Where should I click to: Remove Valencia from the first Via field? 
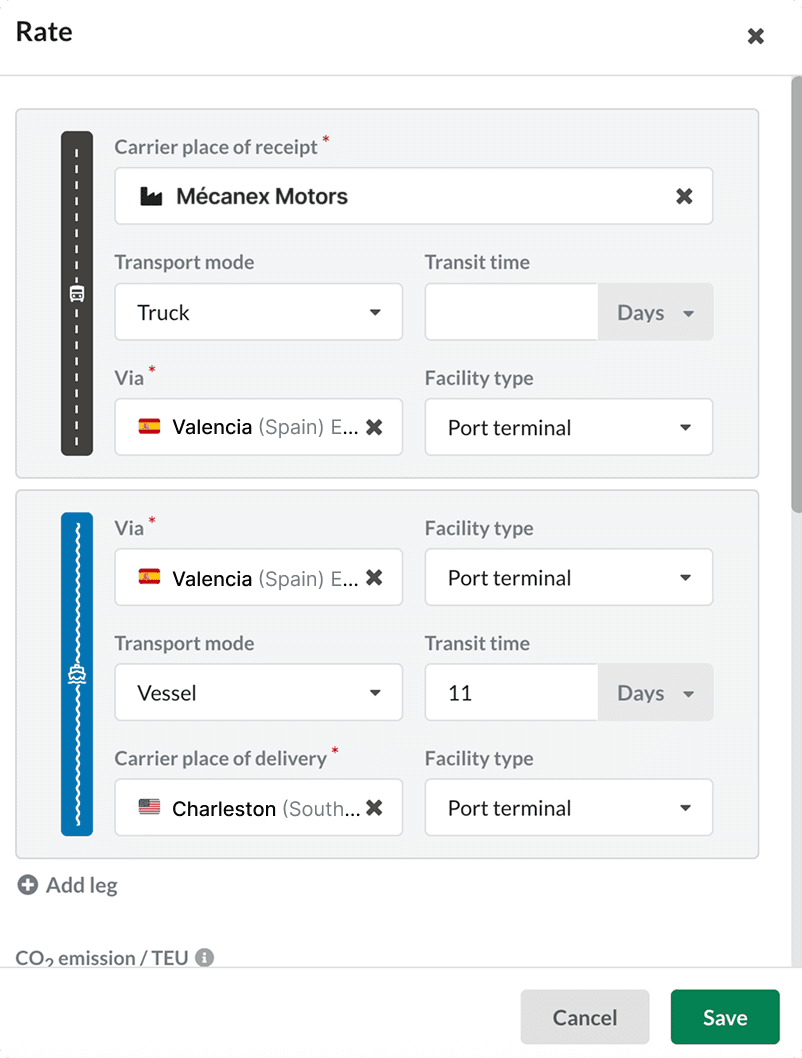(x=374, y=427)
